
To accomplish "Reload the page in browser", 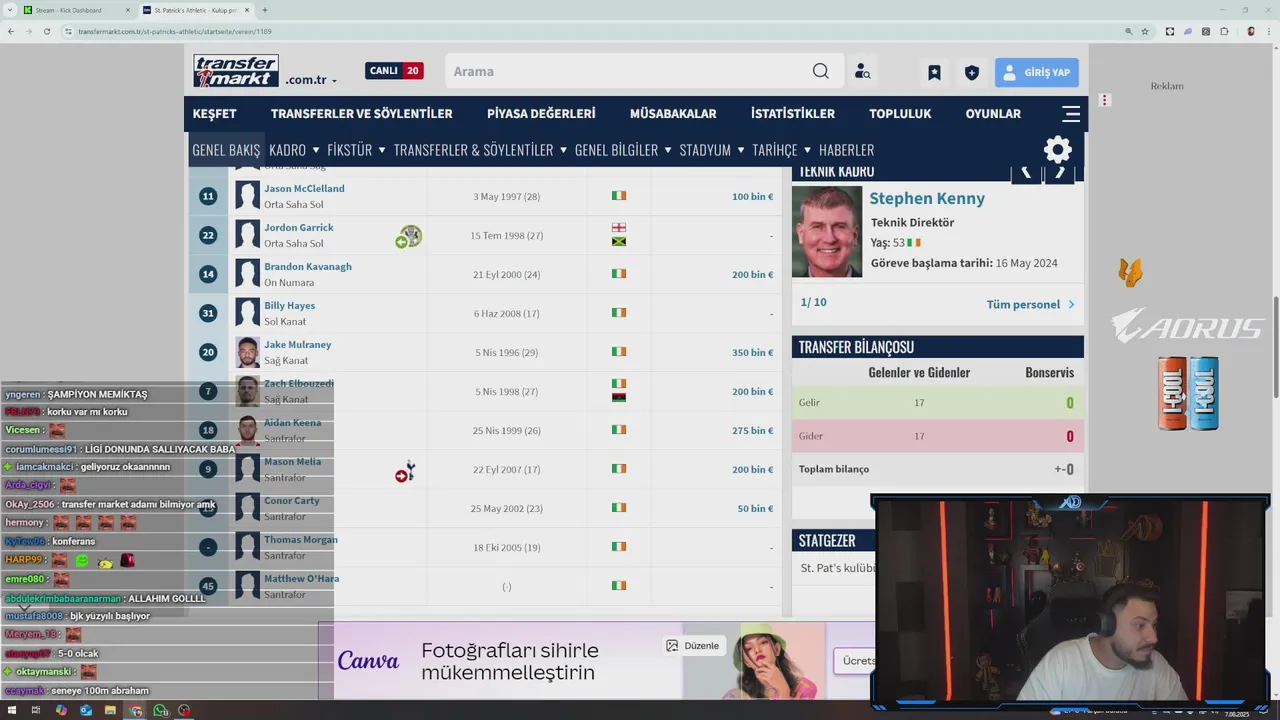I will tap(46, 31).
